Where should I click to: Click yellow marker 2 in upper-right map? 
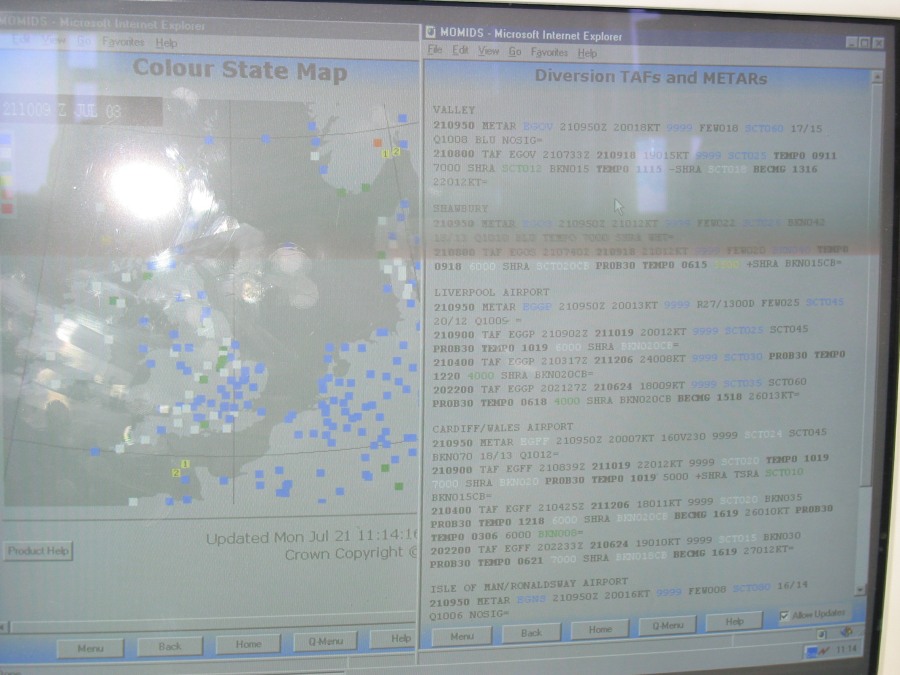pyautogui.click(x=396, y=152)
